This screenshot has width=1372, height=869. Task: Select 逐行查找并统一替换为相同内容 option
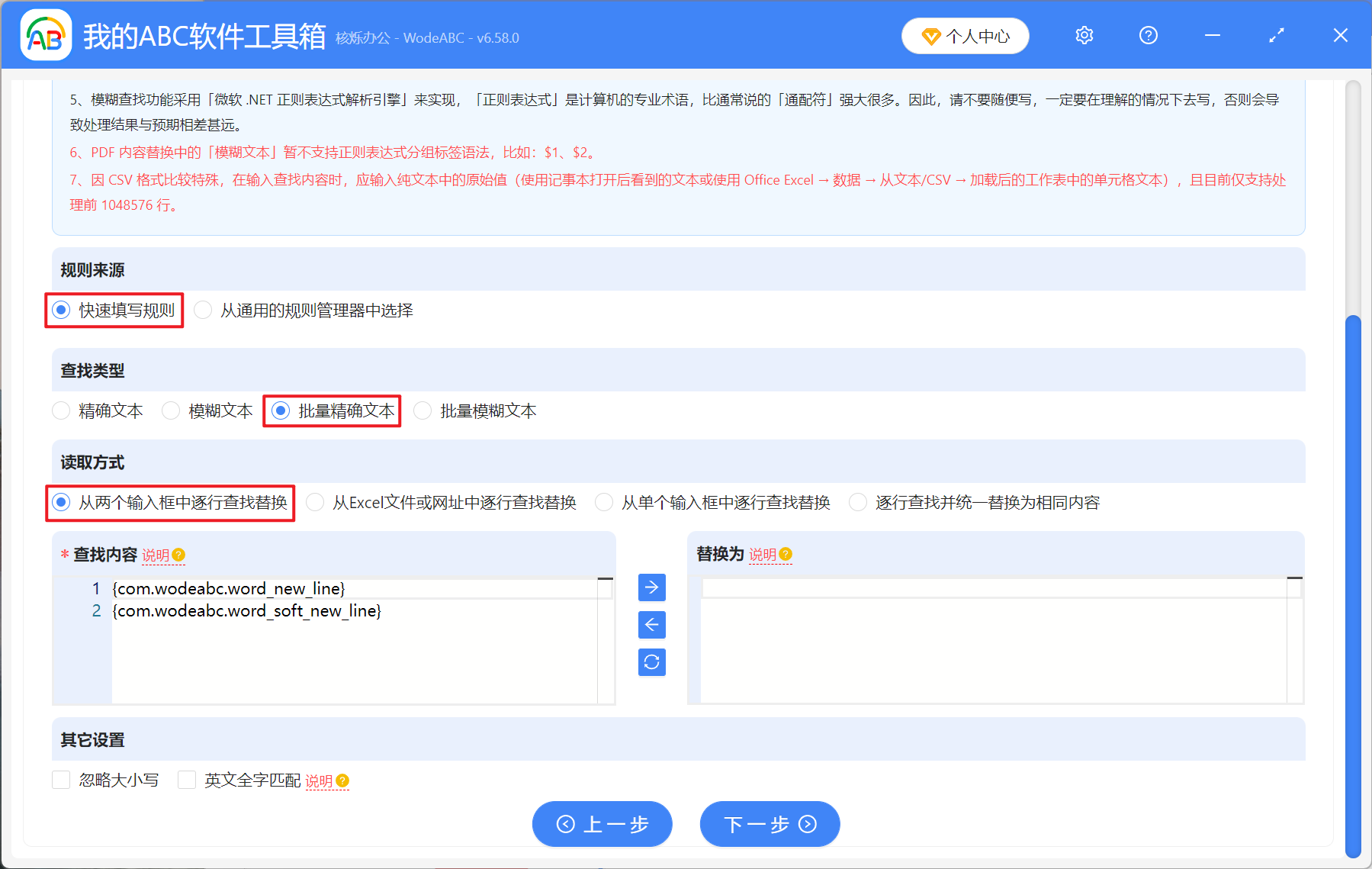tap(858, 503)
